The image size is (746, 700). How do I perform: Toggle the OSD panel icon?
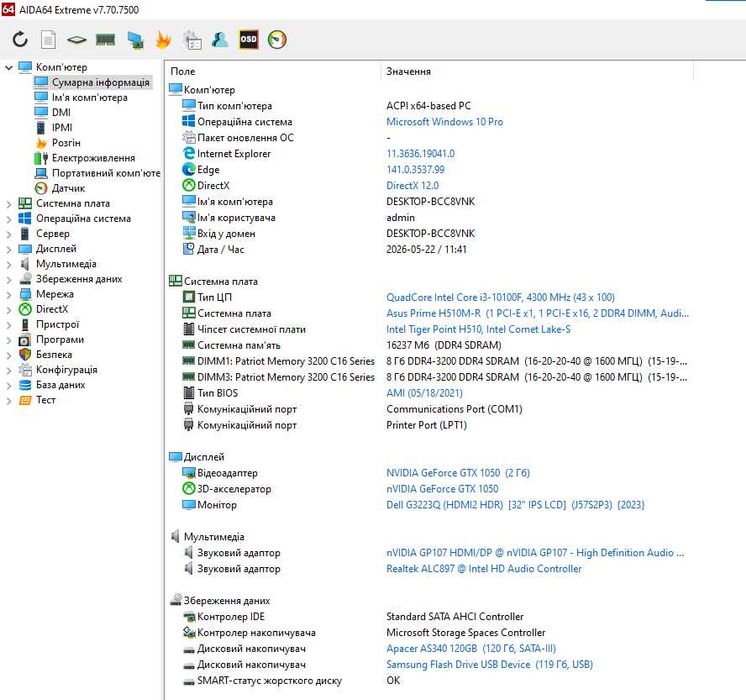[248, 39]
